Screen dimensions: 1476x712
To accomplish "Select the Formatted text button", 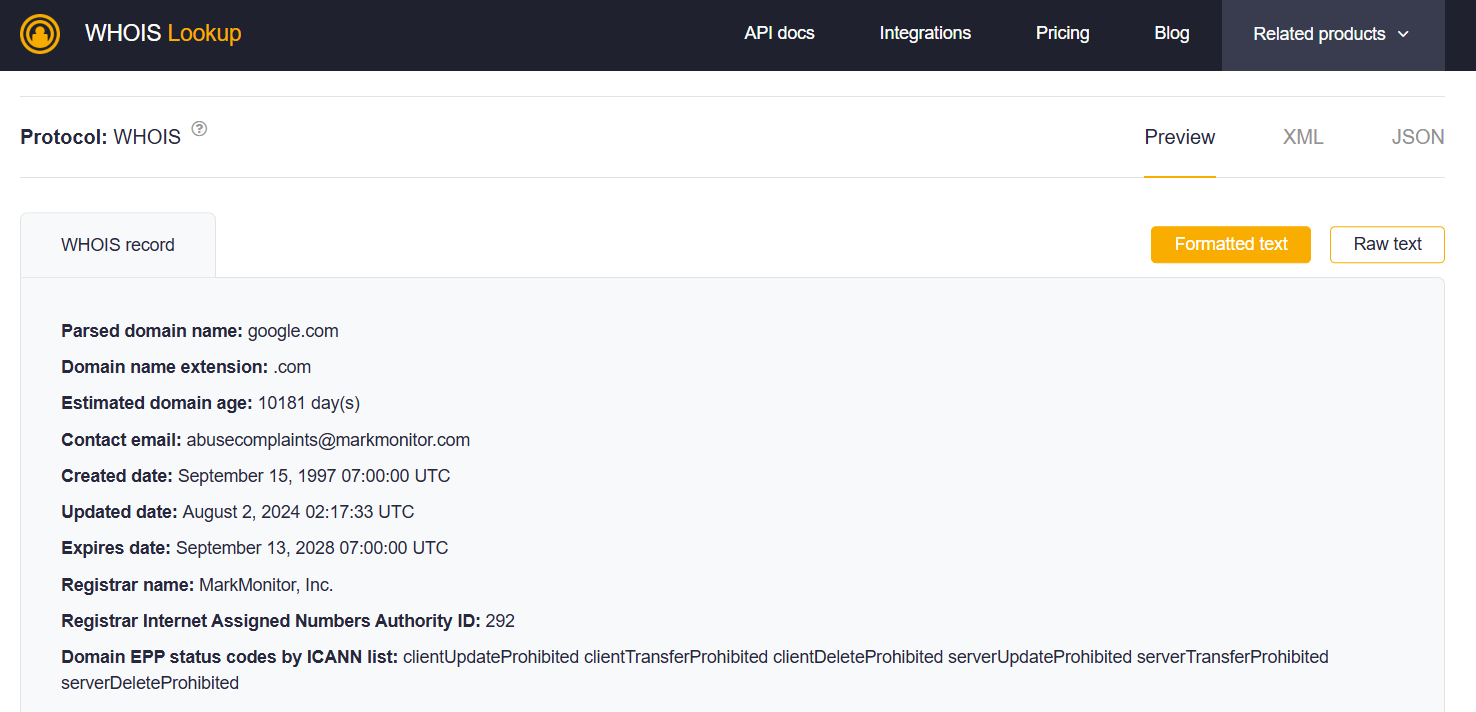I will [1231, 244].
